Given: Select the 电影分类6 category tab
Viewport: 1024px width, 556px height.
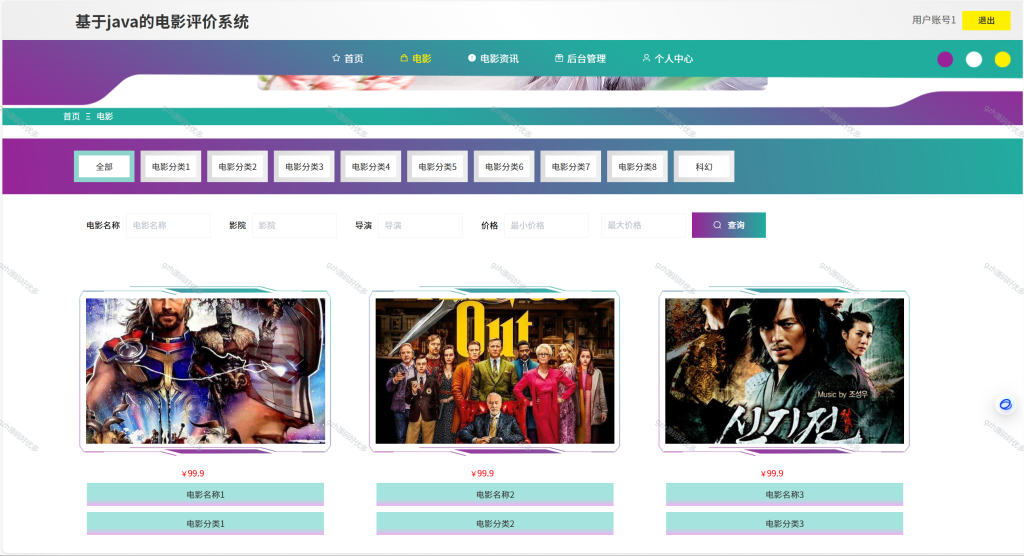Looking at the screenshot, I should (504, 167).
